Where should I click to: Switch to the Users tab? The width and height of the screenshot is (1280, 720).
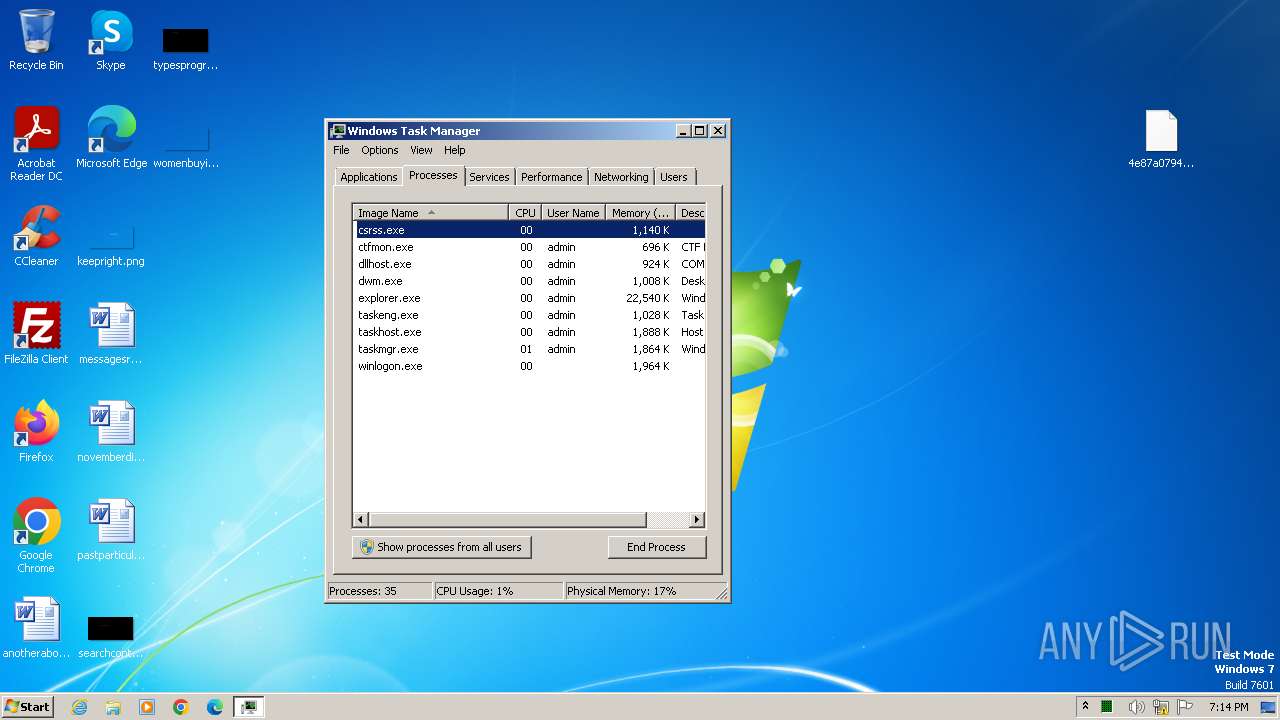click(673, 177)
